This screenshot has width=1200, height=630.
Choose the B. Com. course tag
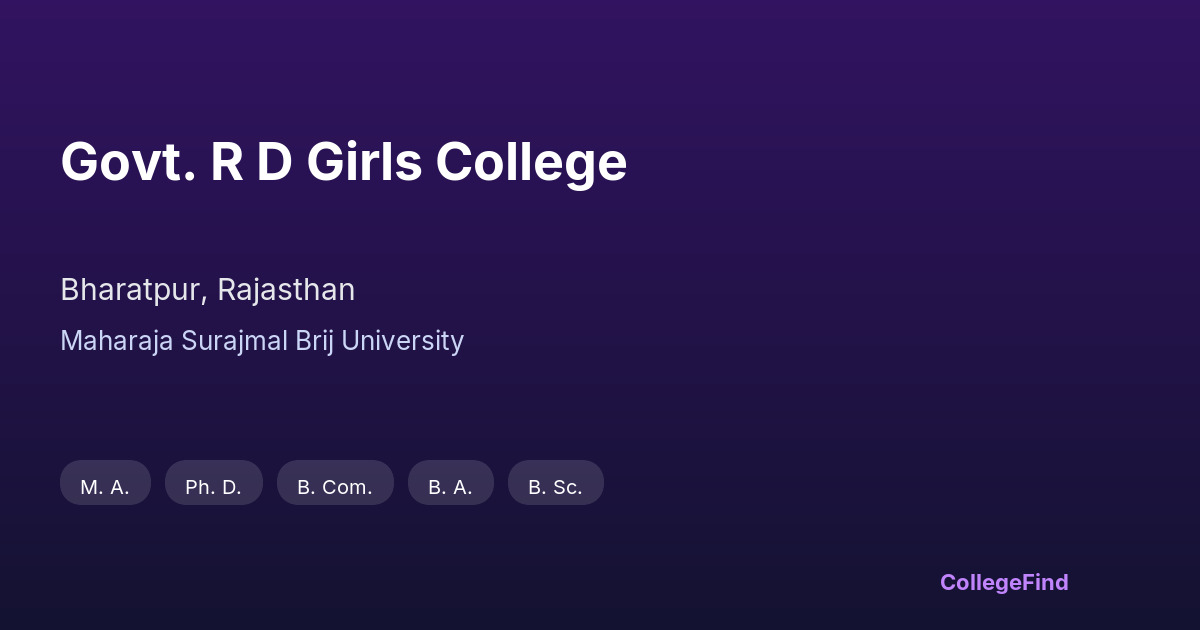[335, 487]
